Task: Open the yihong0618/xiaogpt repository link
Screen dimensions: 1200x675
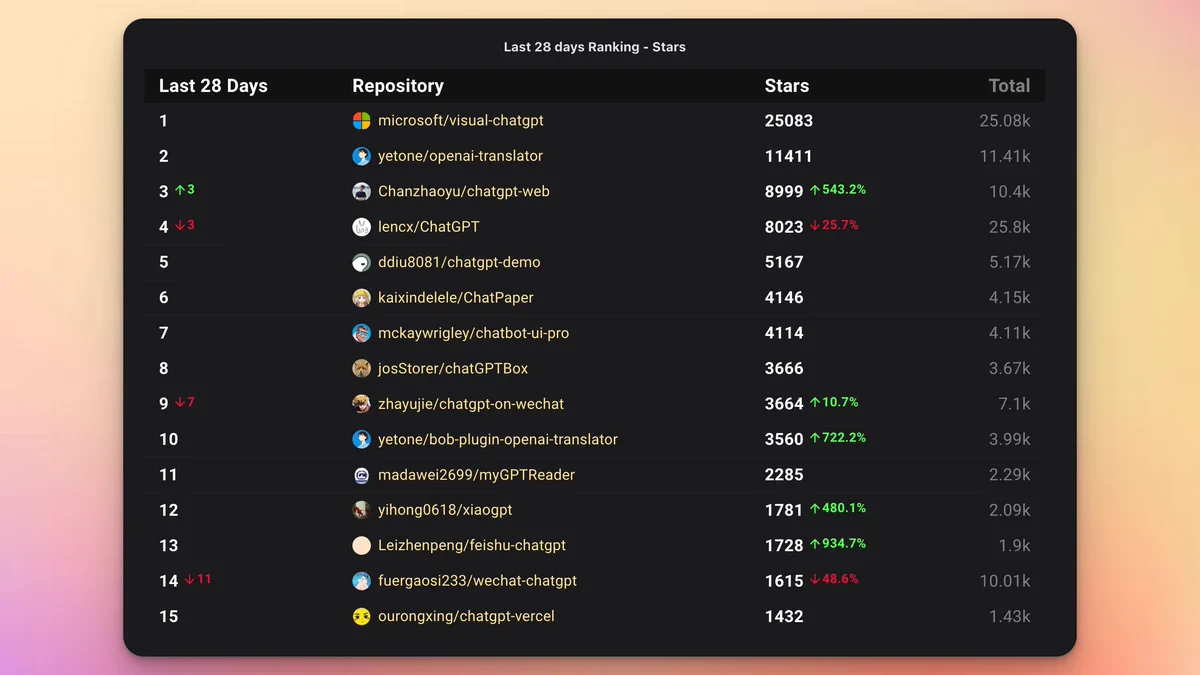Action: tap(445, 510)
